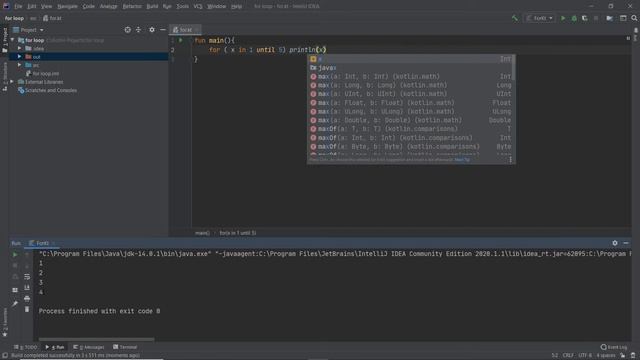This screenshot has height=360, width=640.
Task: Expand the src folder arrow
Action: (19, 65)
